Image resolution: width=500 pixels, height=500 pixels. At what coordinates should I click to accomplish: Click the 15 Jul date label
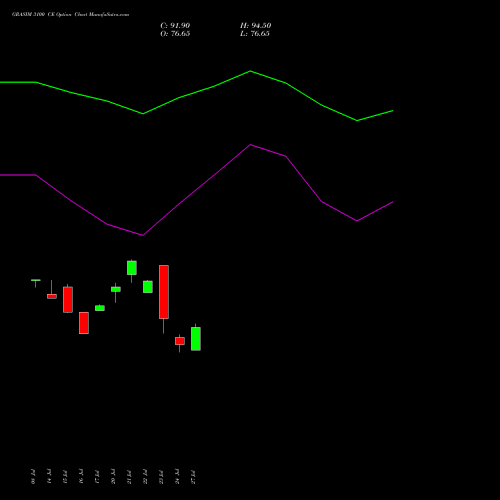(65, 477)
